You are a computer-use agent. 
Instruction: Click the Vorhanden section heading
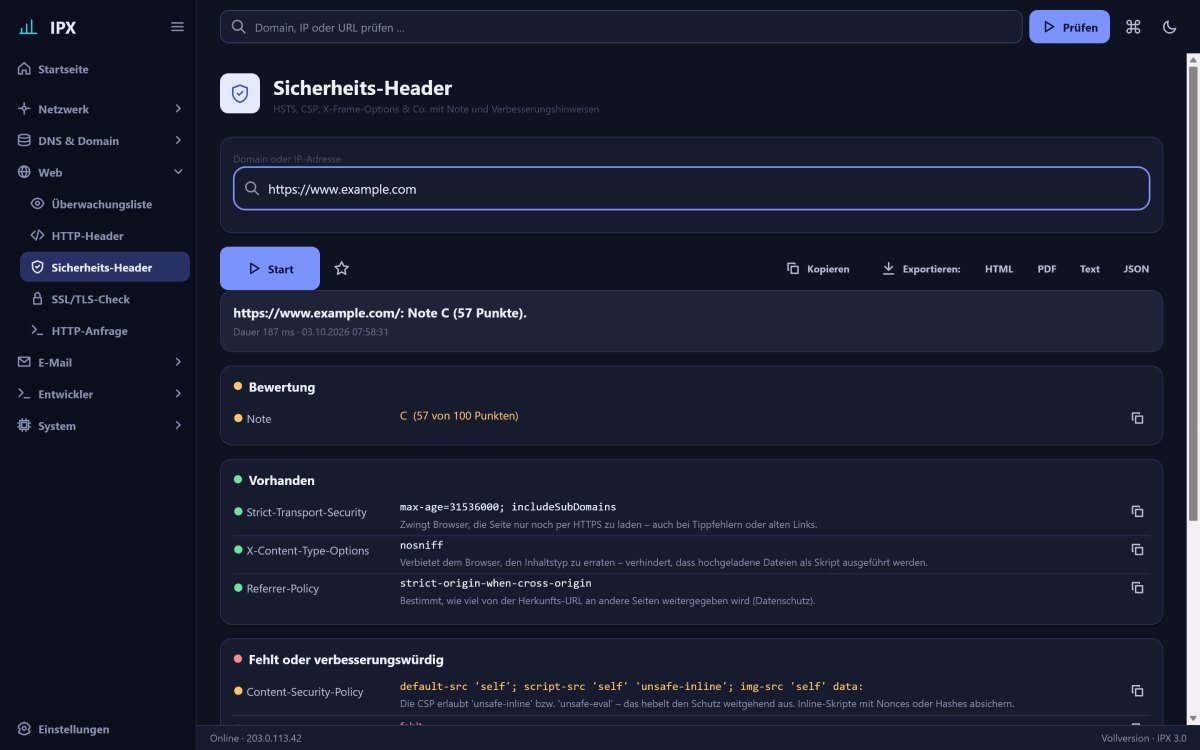(x=282, y=480)
